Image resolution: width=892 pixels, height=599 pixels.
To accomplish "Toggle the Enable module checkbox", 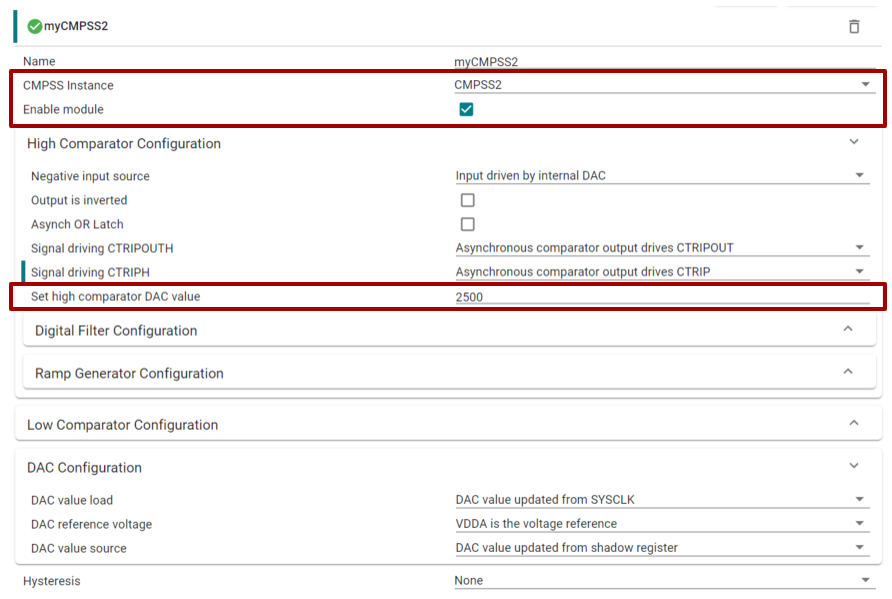I will [466, 109].
